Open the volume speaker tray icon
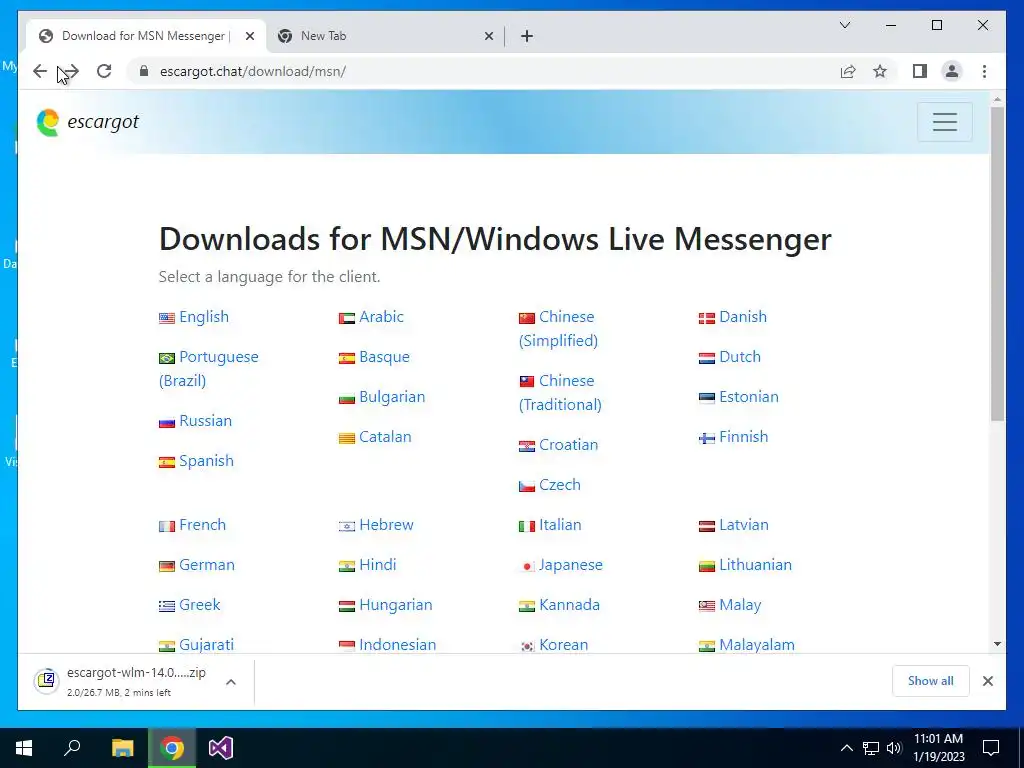This screenshot has height=768, width=1024. tap(895, 748)
